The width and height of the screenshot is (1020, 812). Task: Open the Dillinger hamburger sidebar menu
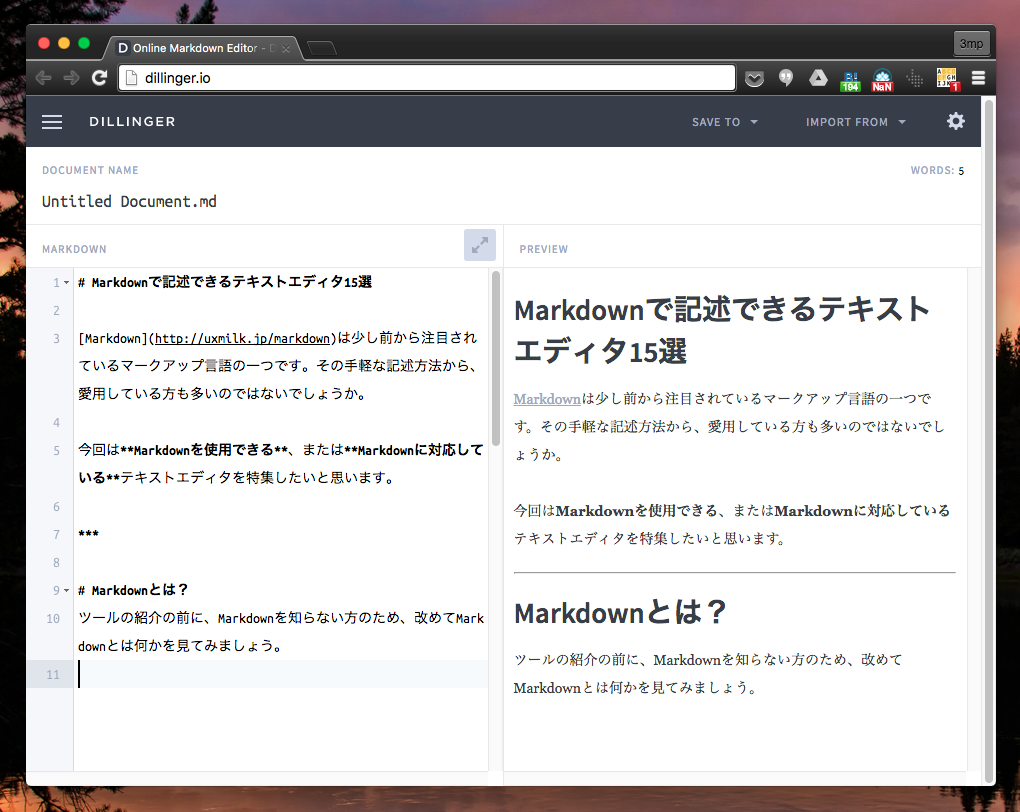(x=52, y=122)
